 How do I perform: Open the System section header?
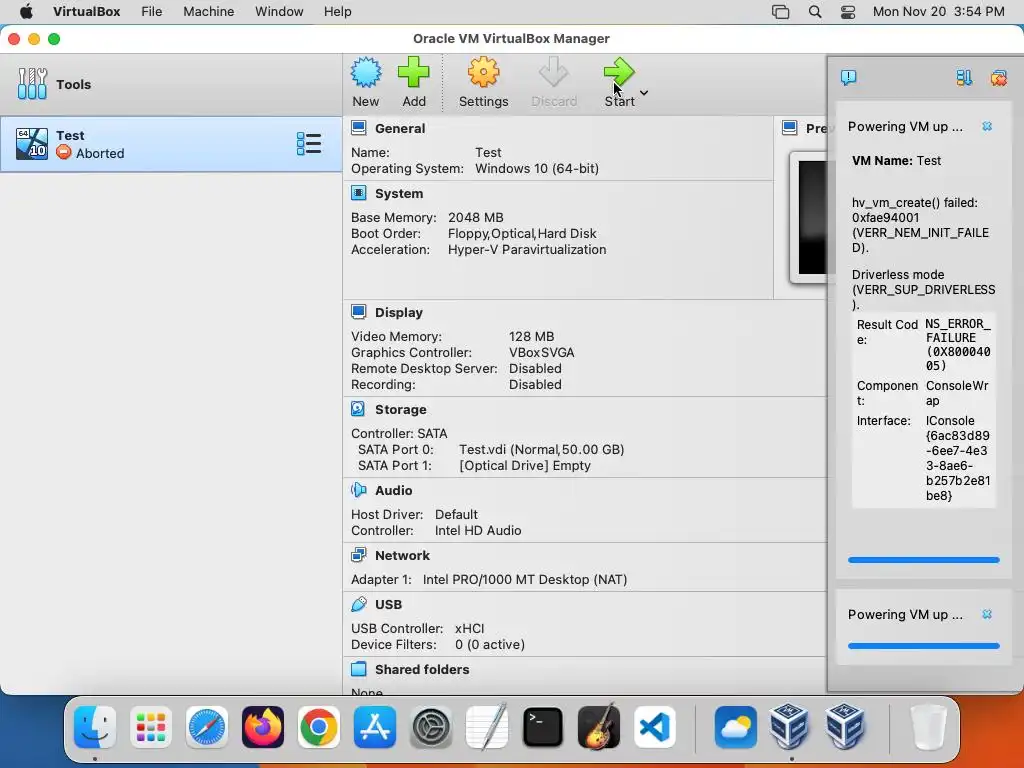pos(398,193)
